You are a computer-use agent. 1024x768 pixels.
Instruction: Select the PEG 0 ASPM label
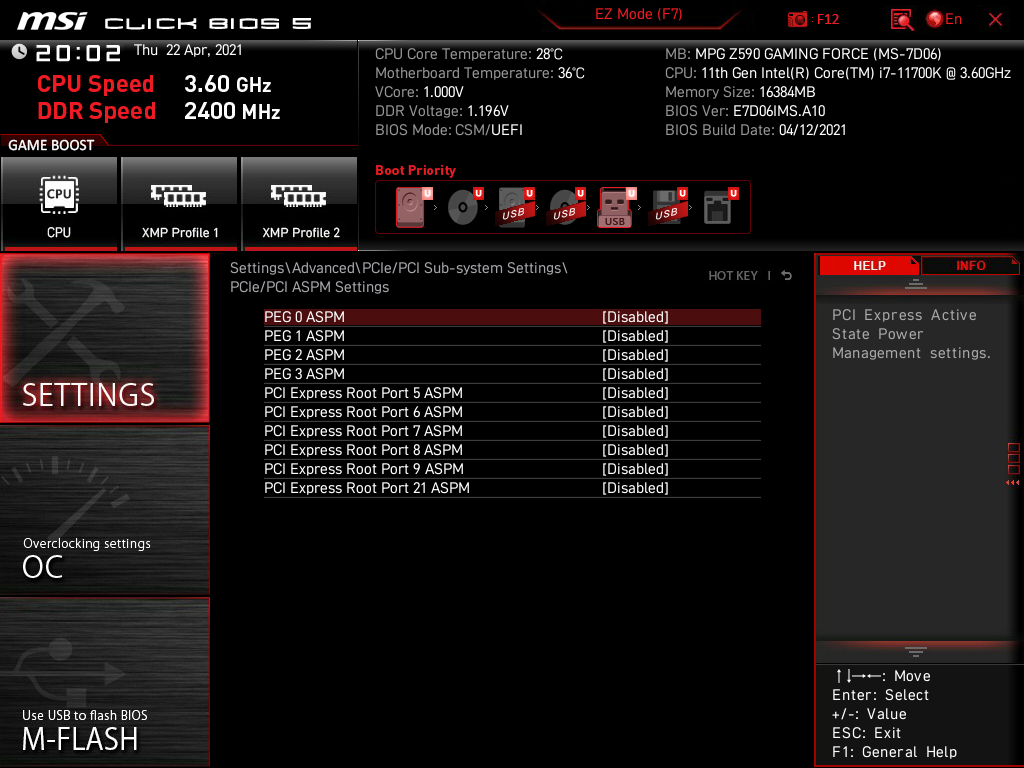(x=304, y=317)
